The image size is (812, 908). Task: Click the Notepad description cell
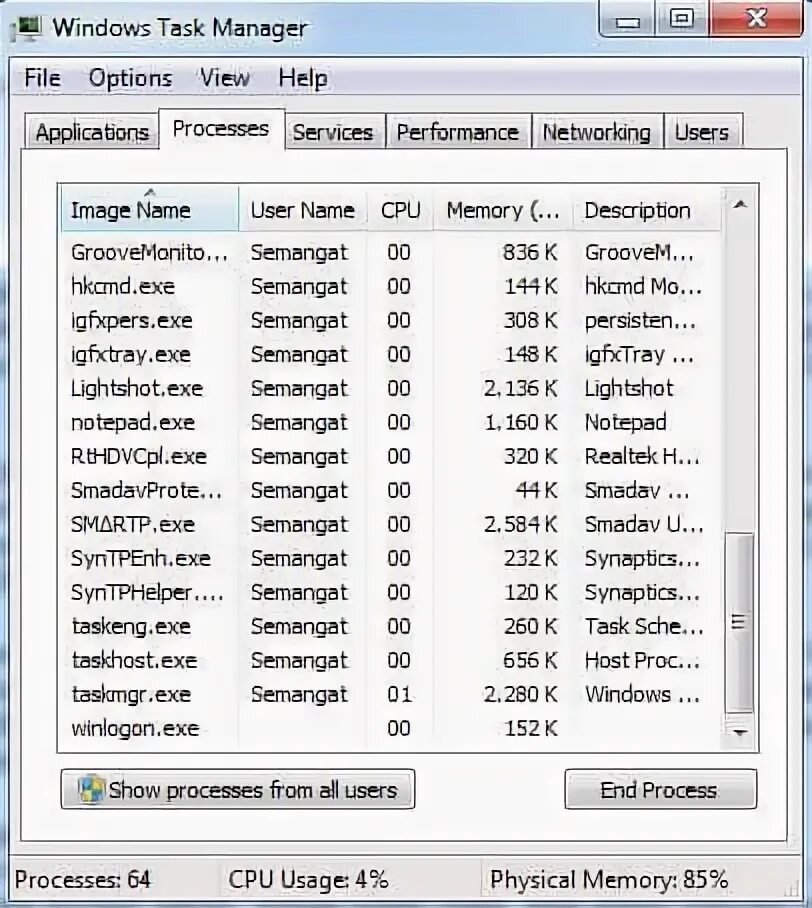click(x=626, y=422)
